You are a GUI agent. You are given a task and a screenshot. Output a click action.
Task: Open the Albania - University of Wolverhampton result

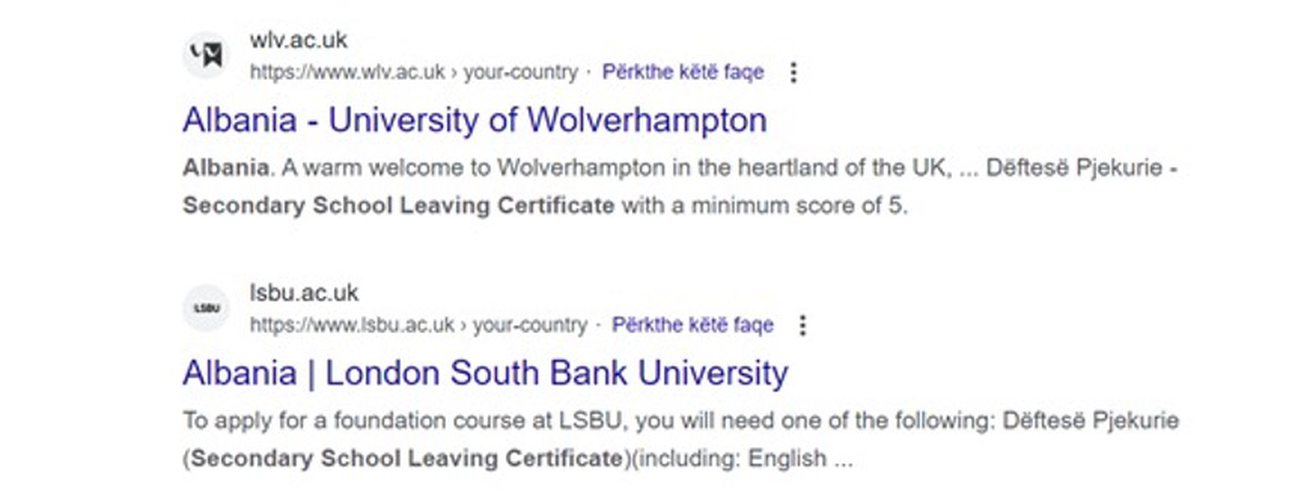pyautogui.click(x=475, y=120)
